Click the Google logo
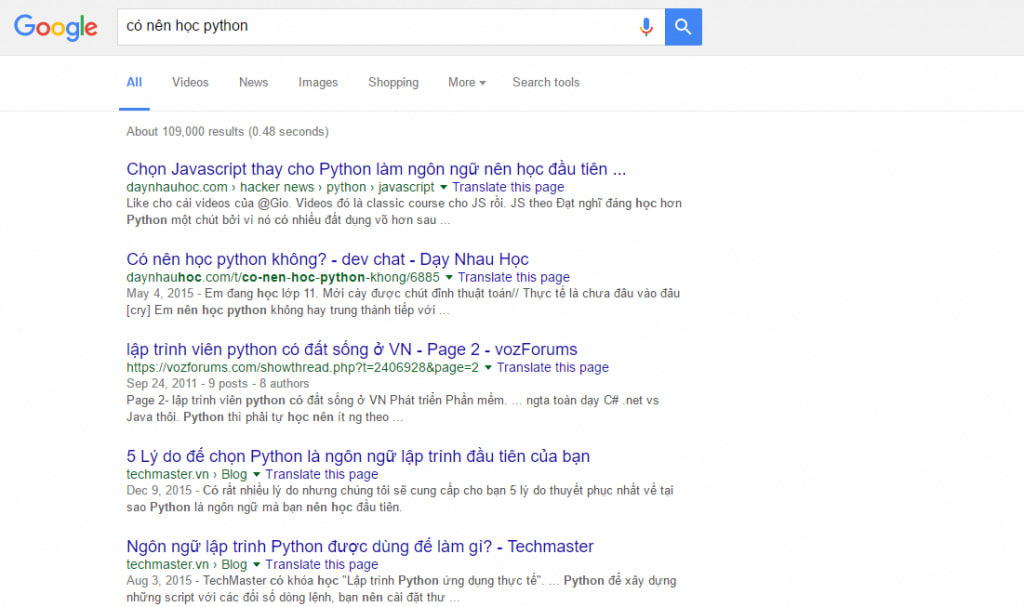This screenshot has width=1024, height=607. click(x=56, y=27)
